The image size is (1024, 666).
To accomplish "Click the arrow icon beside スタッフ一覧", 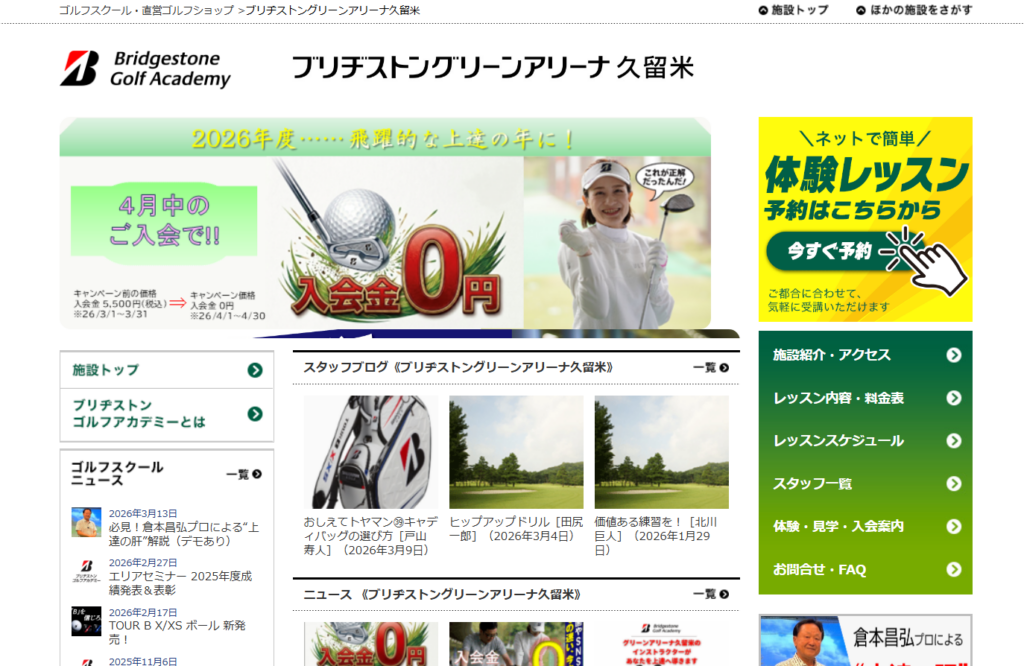I will (x=953, y=484).
